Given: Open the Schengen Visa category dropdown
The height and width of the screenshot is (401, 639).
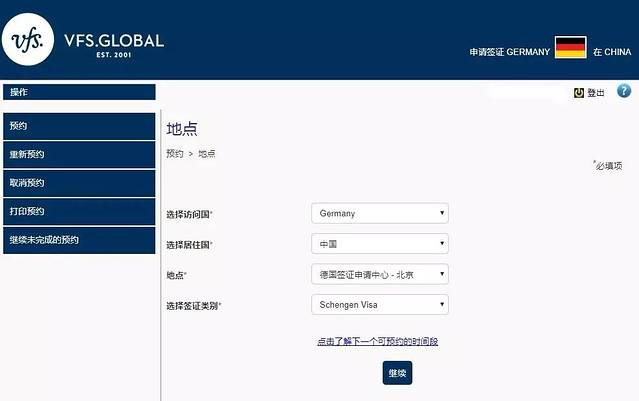Looking at the screenshot, I should click(x=379, y=304).
